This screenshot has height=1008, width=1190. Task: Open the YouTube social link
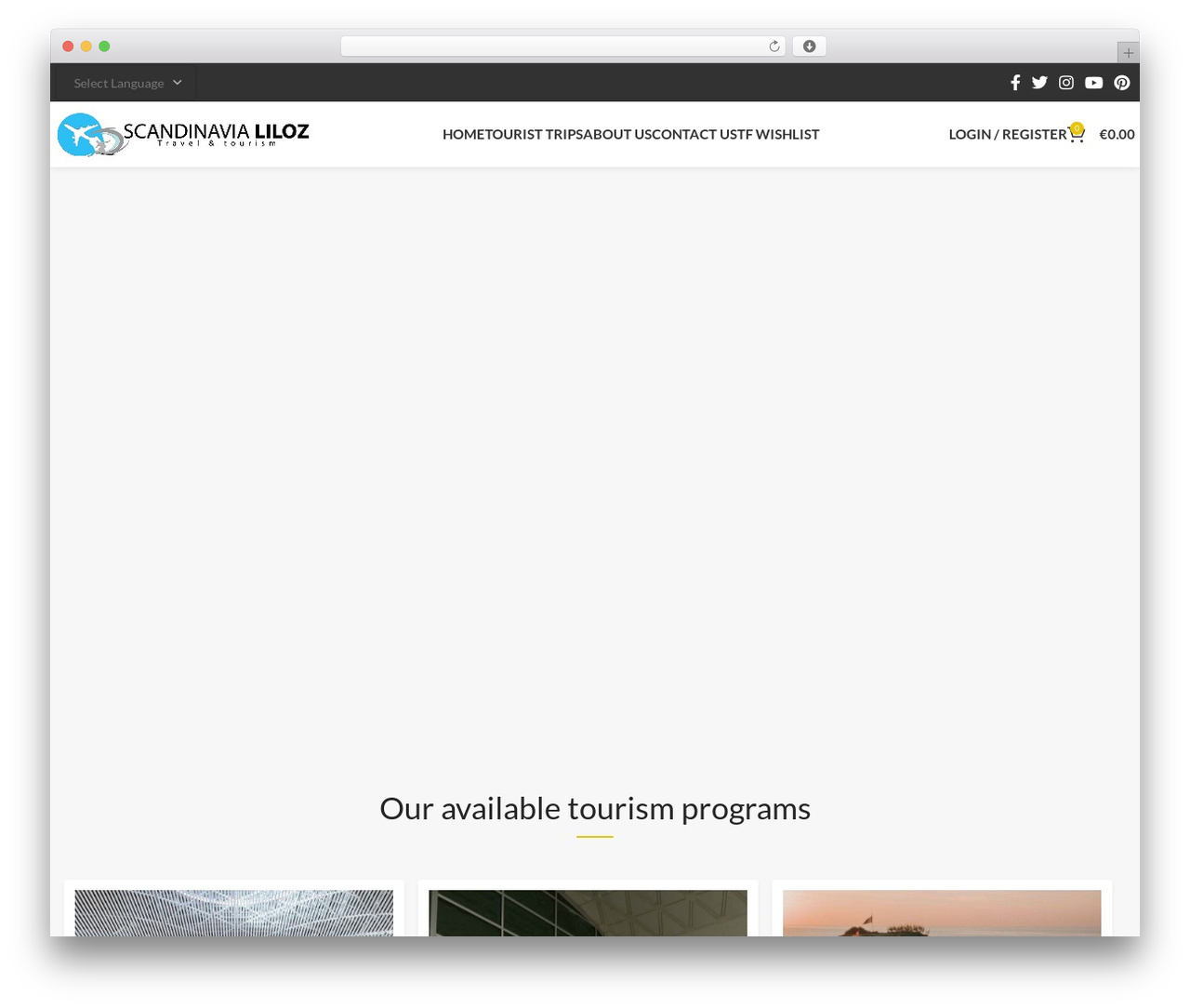(1094, 83)
